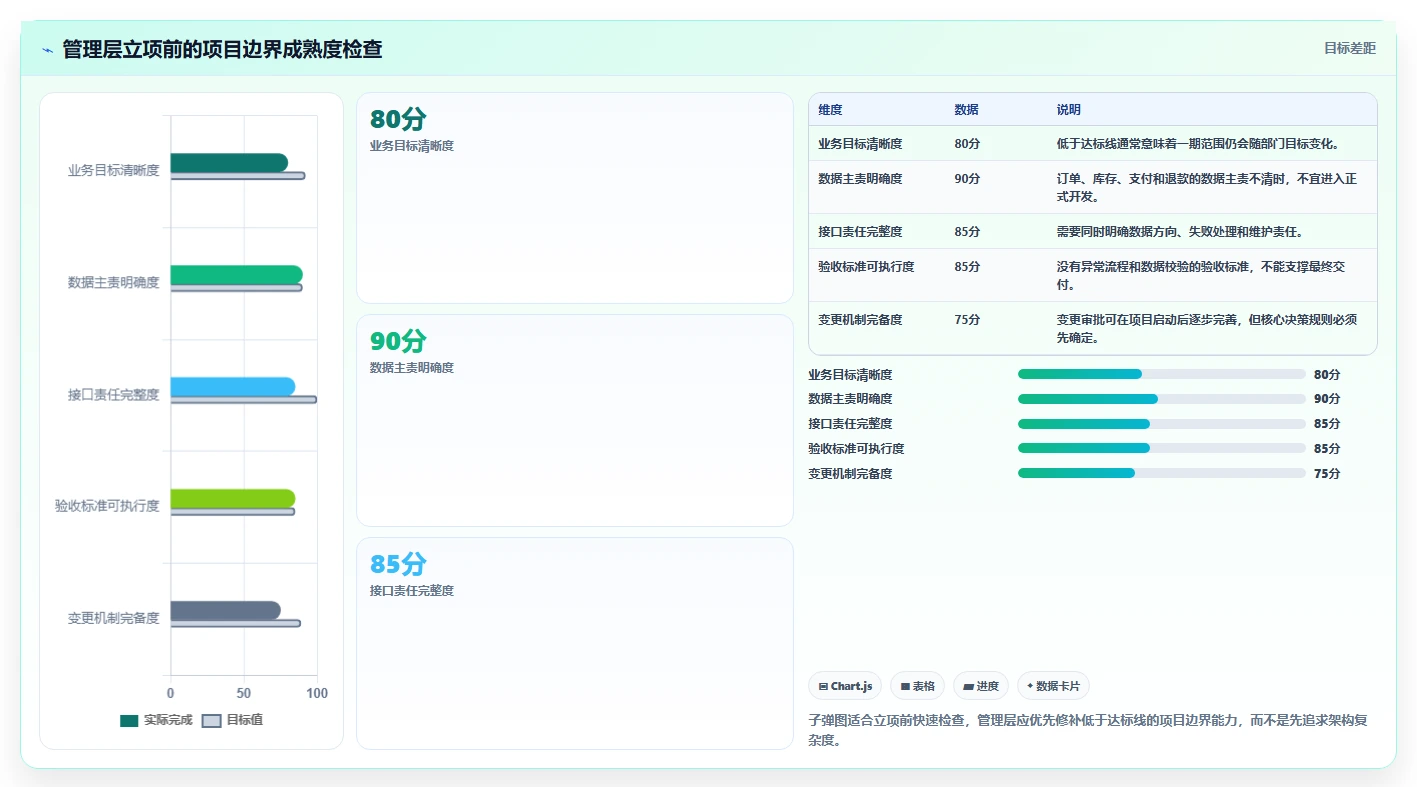This screenshot has width=1417, height=787.
Task: Click the 100 tick on the chart axis
Action: coord(317,694)
